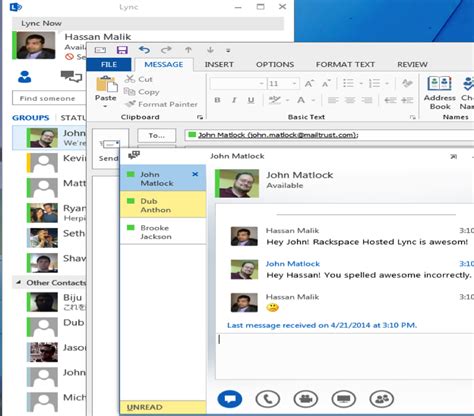Click the pop-out icon in conversation window header
Screen dimensions: 474x416
[453, 156]
